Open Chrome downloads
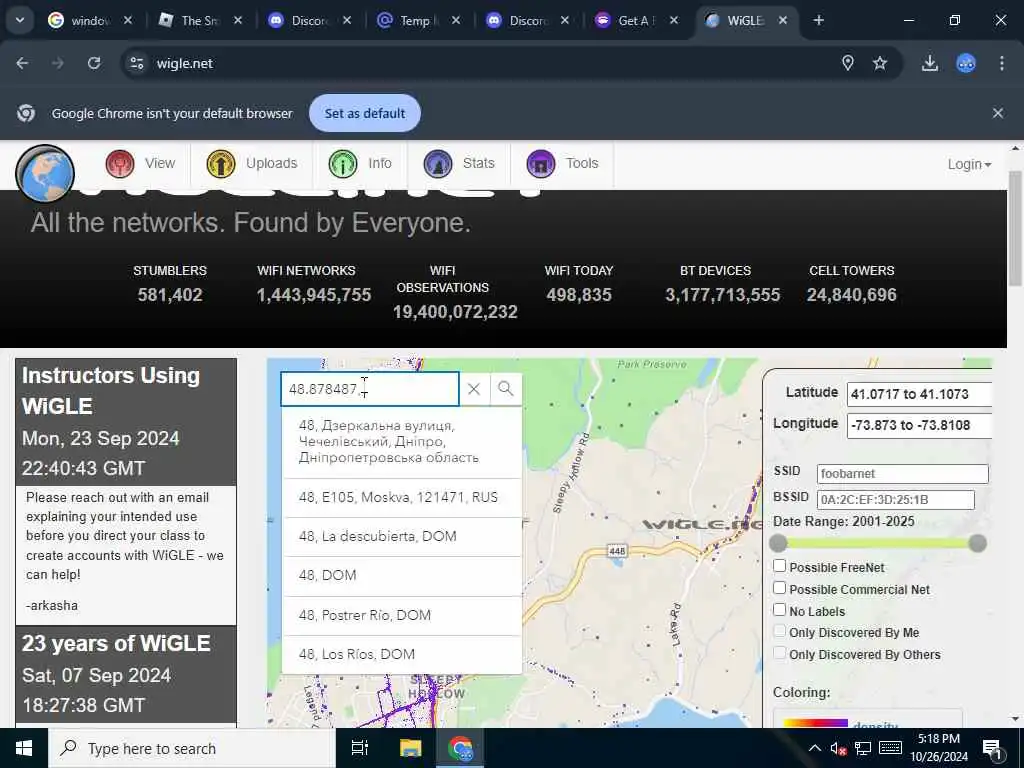The height and width of the screenshot is (768, 1024). [x=930, y=63]
